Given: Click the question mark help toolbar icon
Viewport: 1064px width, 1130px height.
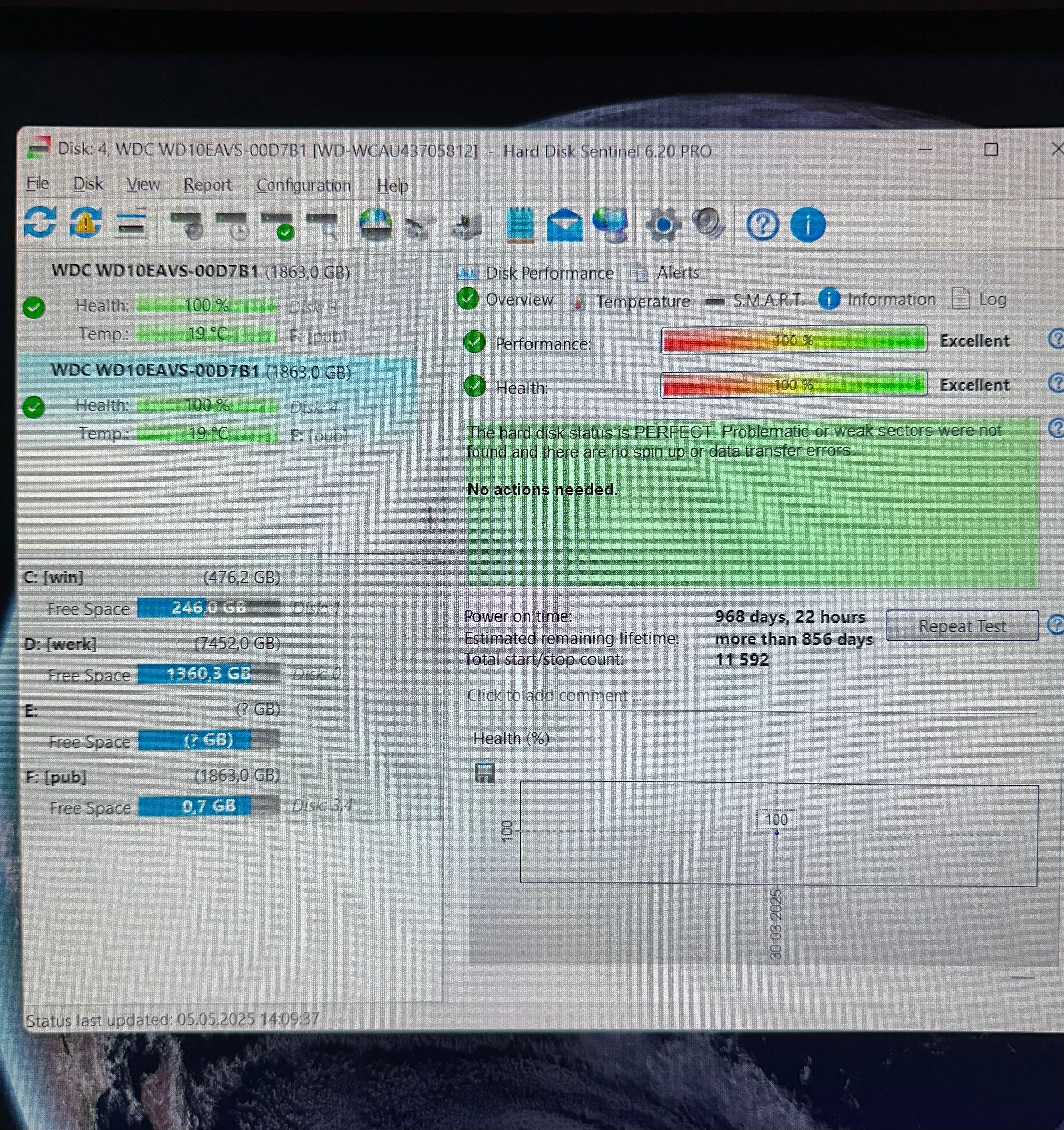Looking at the screenshot, I should (762, 225).
